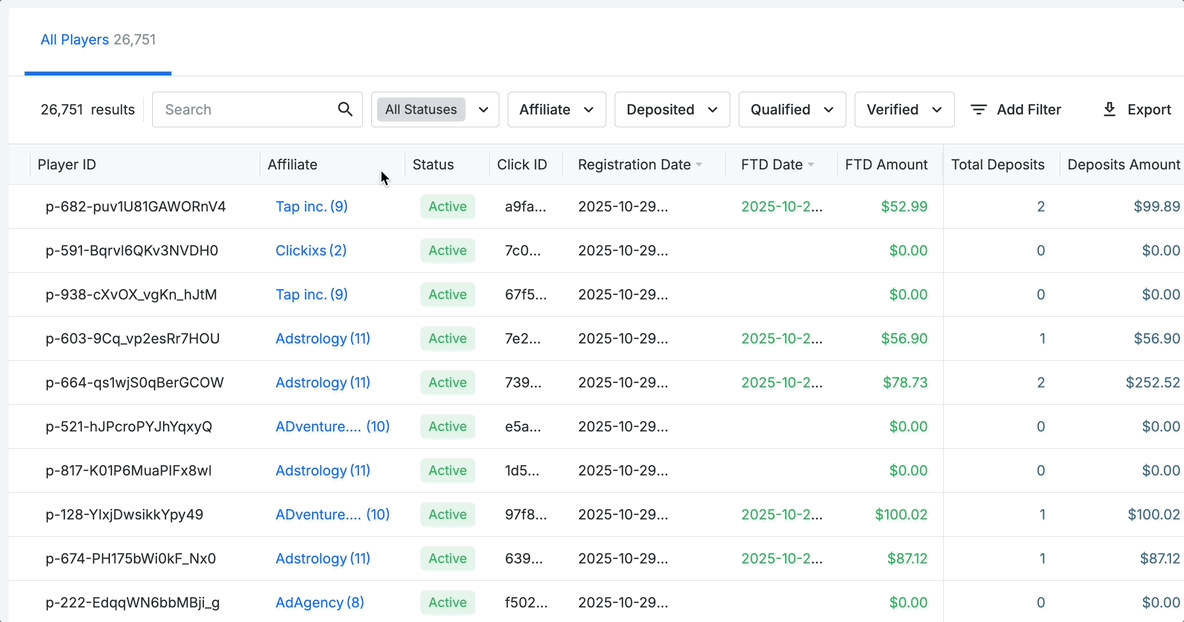
Task: Click the Add Filter lines icon
Action: click(979, 109)
